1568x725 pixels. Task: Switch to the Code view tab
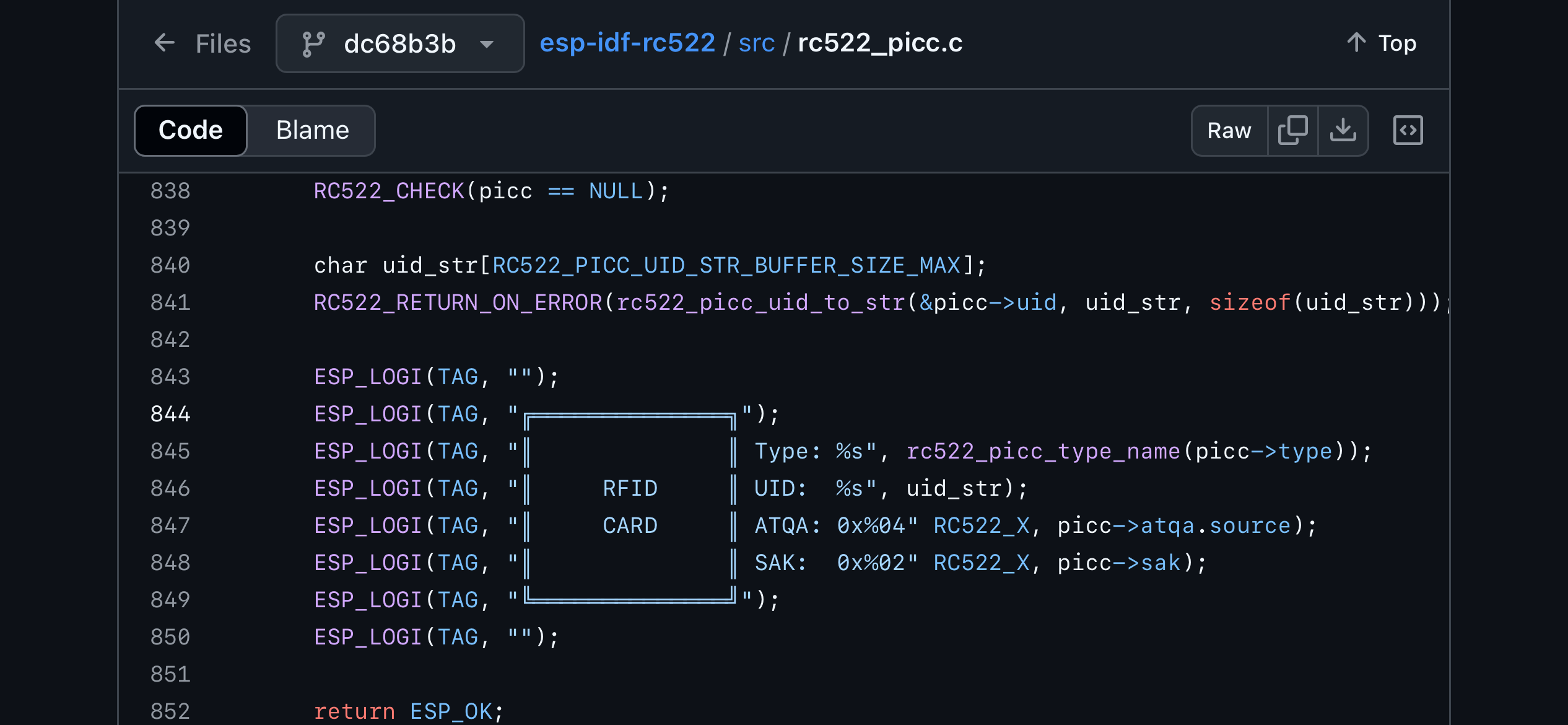(190, 131)
